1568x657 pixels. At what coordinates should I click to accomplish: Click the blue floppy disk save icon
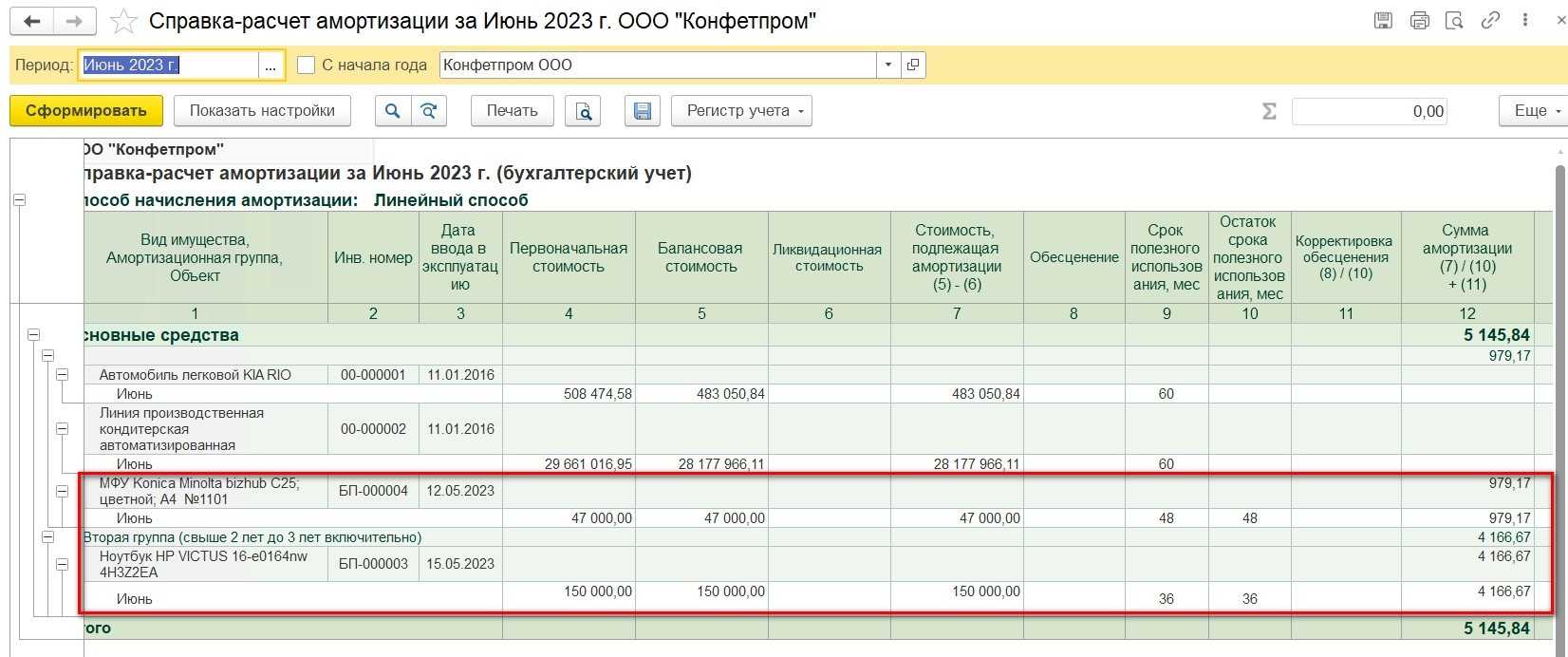coord(642,111)
